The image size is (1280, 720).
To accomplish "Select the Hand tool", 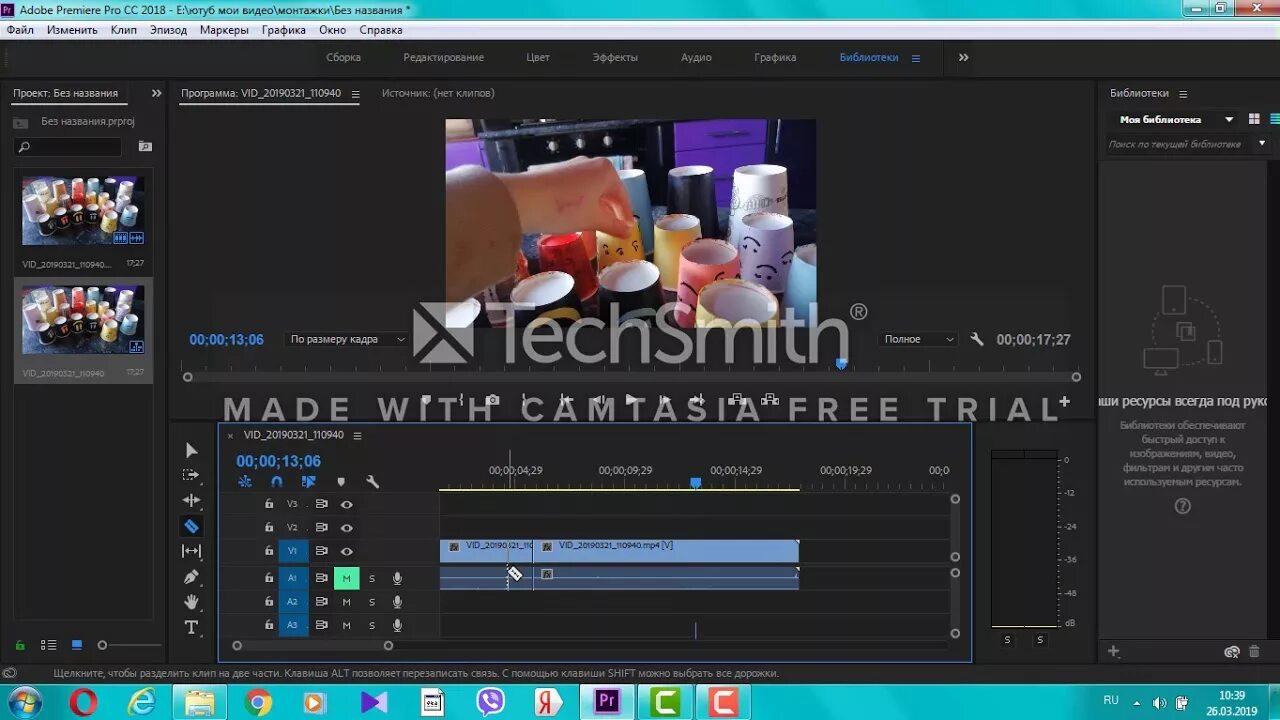I will (191, 602).
